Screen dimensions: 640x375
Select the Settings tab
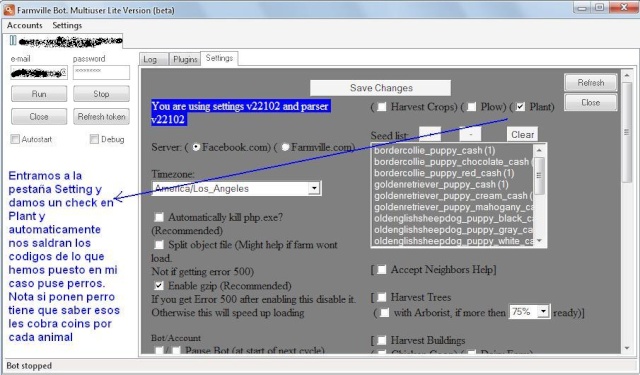point(219,58)
